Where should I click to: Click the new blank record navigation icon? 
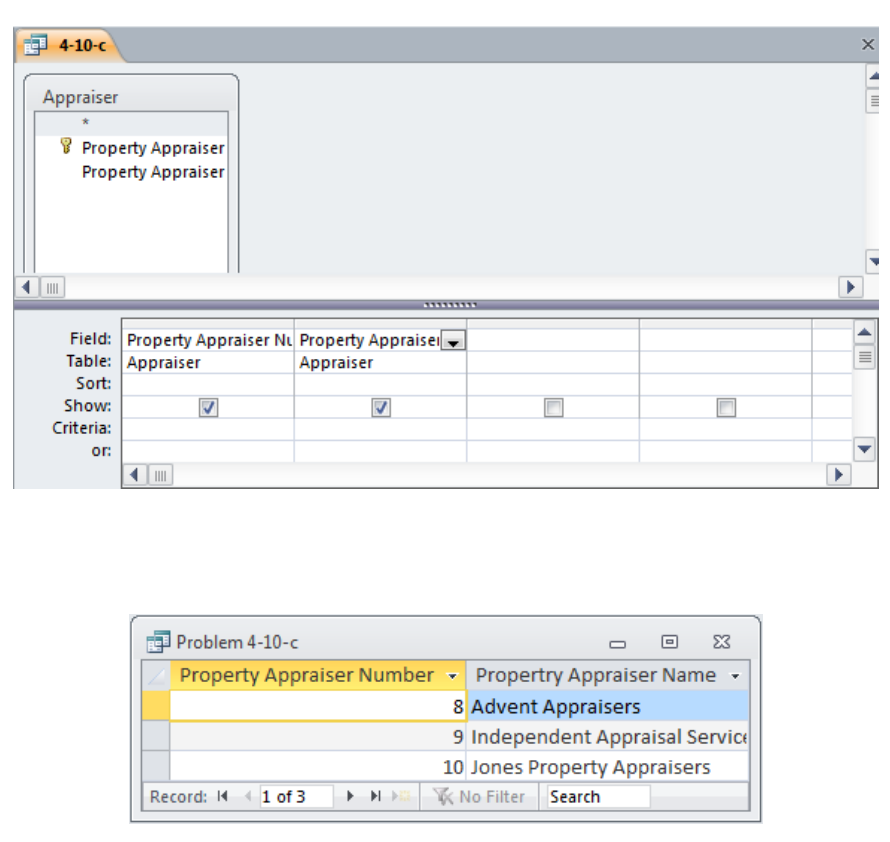pyautogui.click(x=401, y=797)
